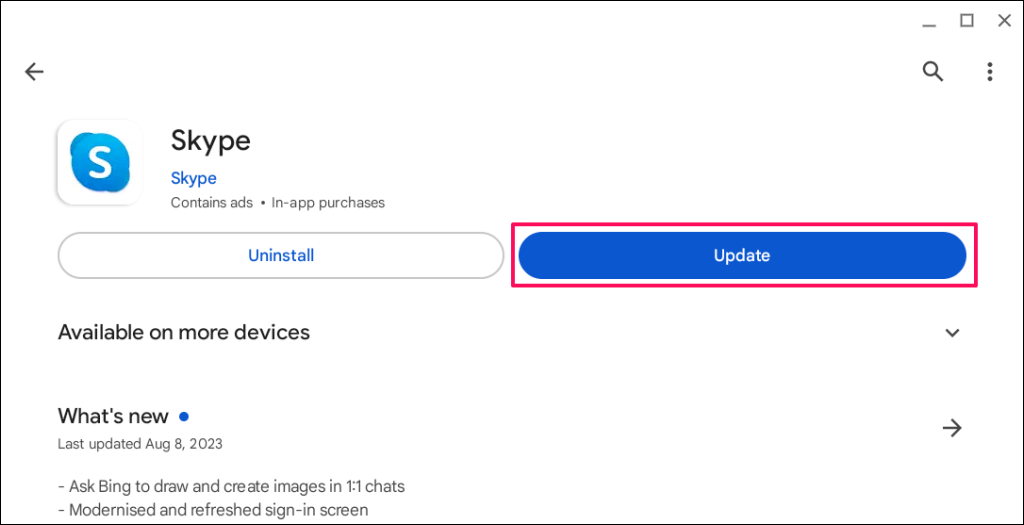Click the Last updated Aug 8, 2023 text

point(140,443)
